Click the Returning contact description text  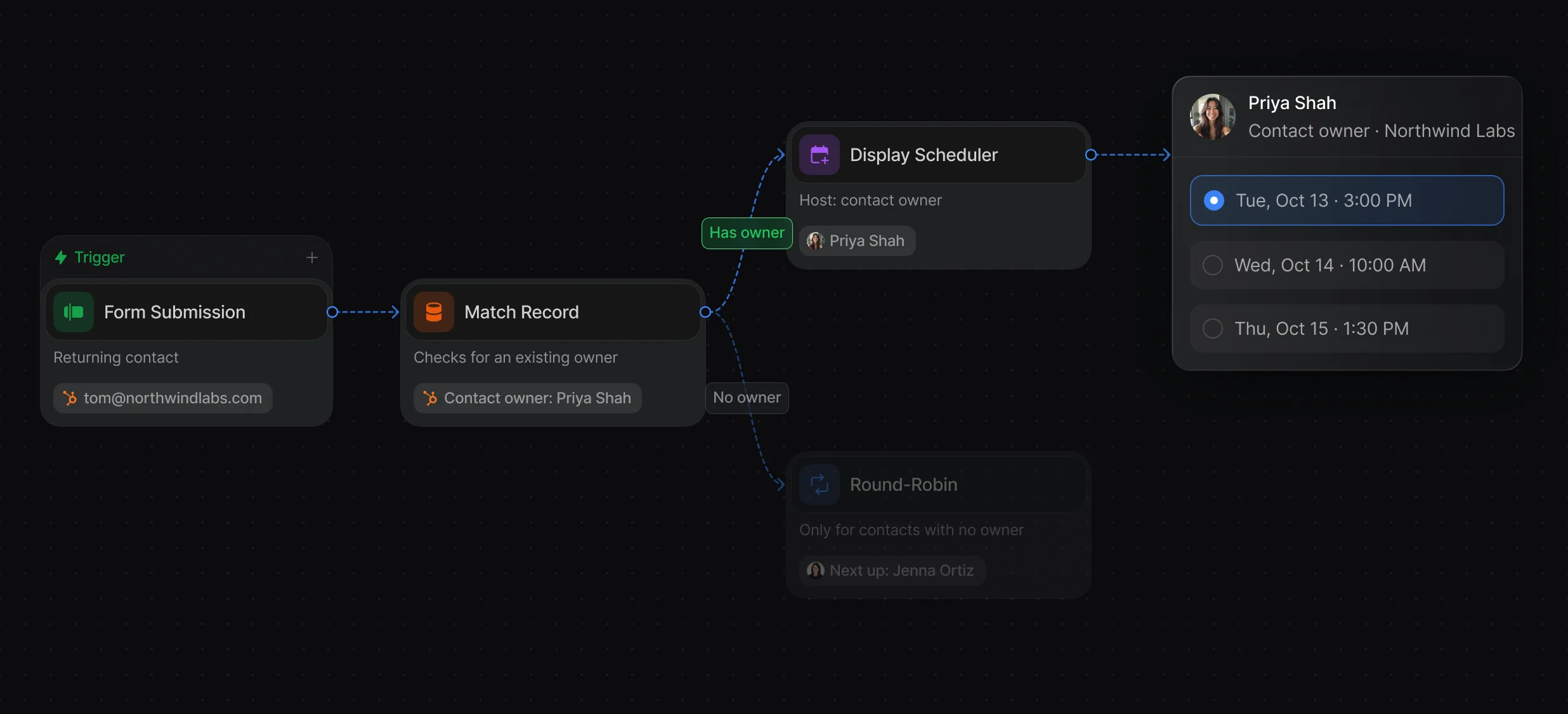(116, 358)
